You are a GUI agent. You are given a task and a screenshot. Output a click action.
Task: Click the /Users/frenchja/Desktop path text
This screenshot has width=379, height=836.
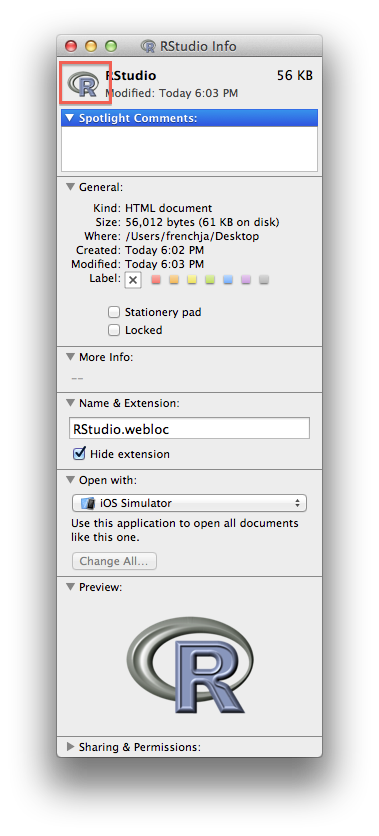pyautogui.click(x=192, y=236)
